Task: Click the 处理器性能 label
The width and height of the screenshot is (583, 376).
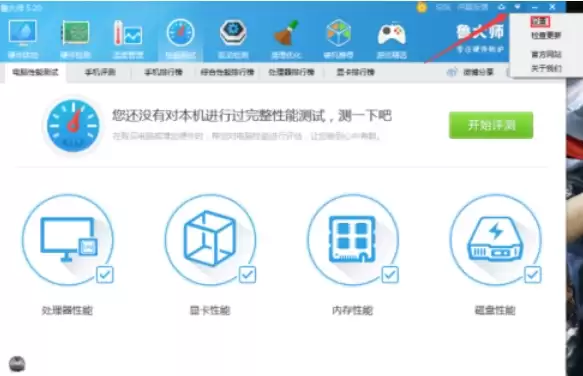Action: pos(67,310)
